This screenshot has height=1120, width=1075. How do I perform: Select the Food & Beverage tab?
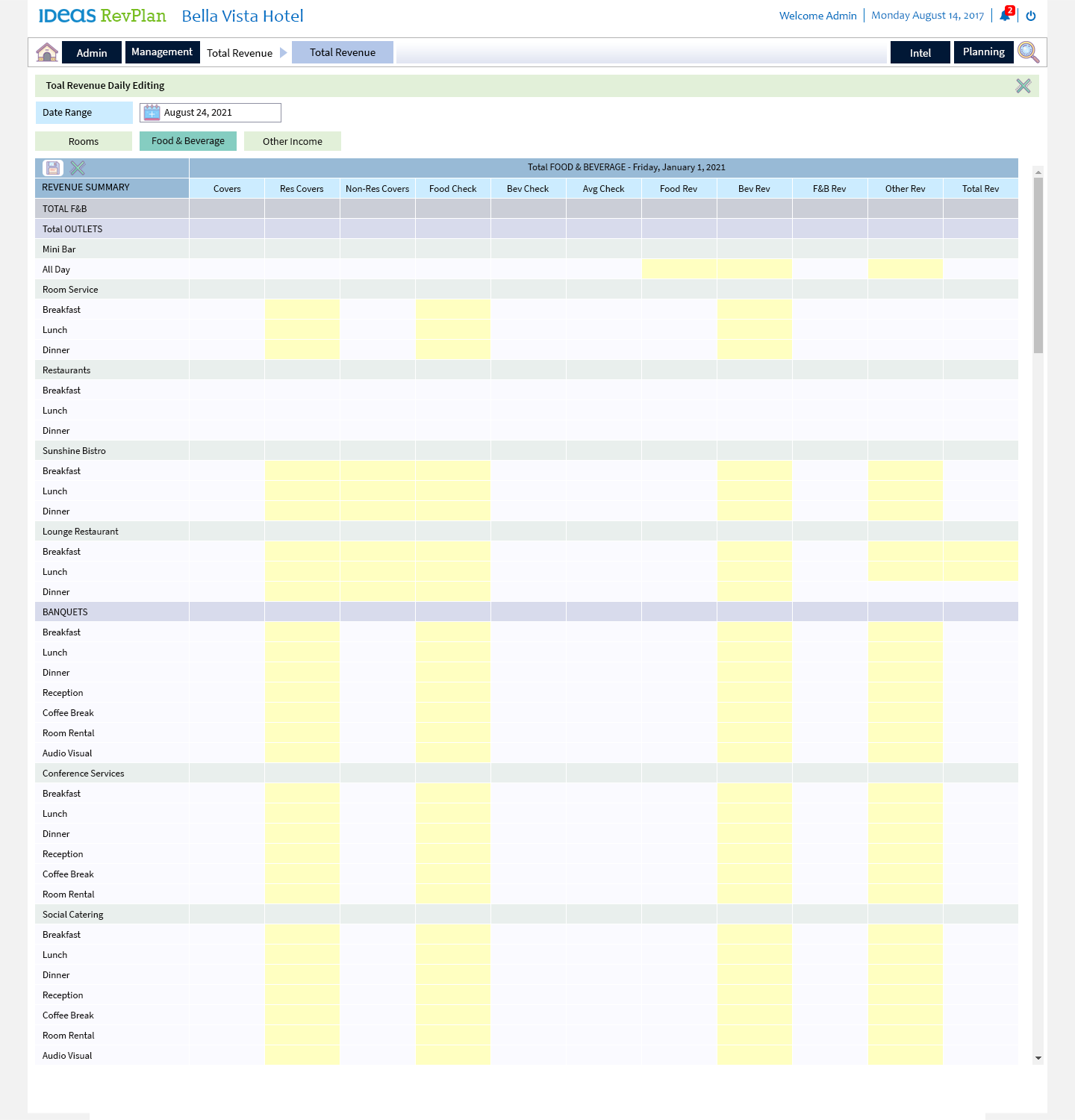(x=188, y=141)
